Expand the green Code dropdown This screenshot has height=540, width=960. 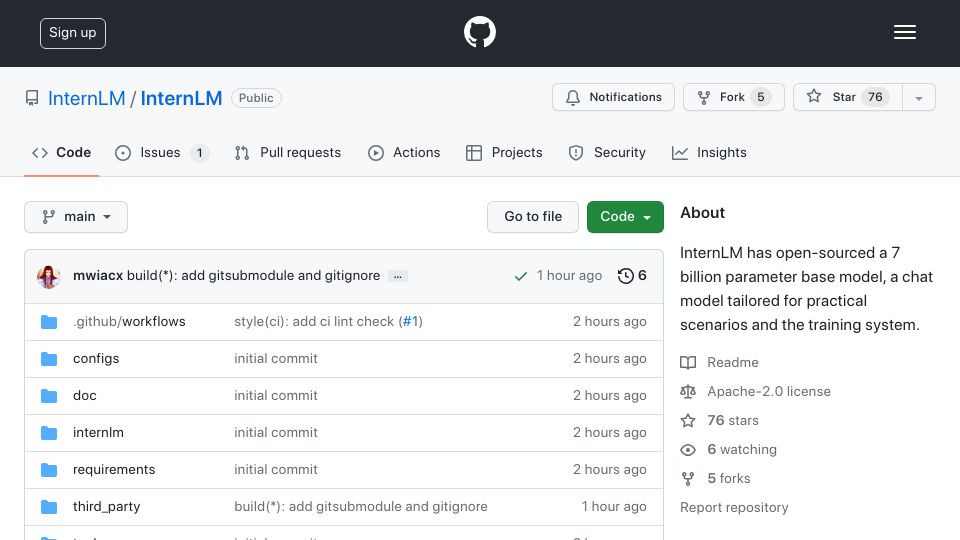[x=625, y=217]
